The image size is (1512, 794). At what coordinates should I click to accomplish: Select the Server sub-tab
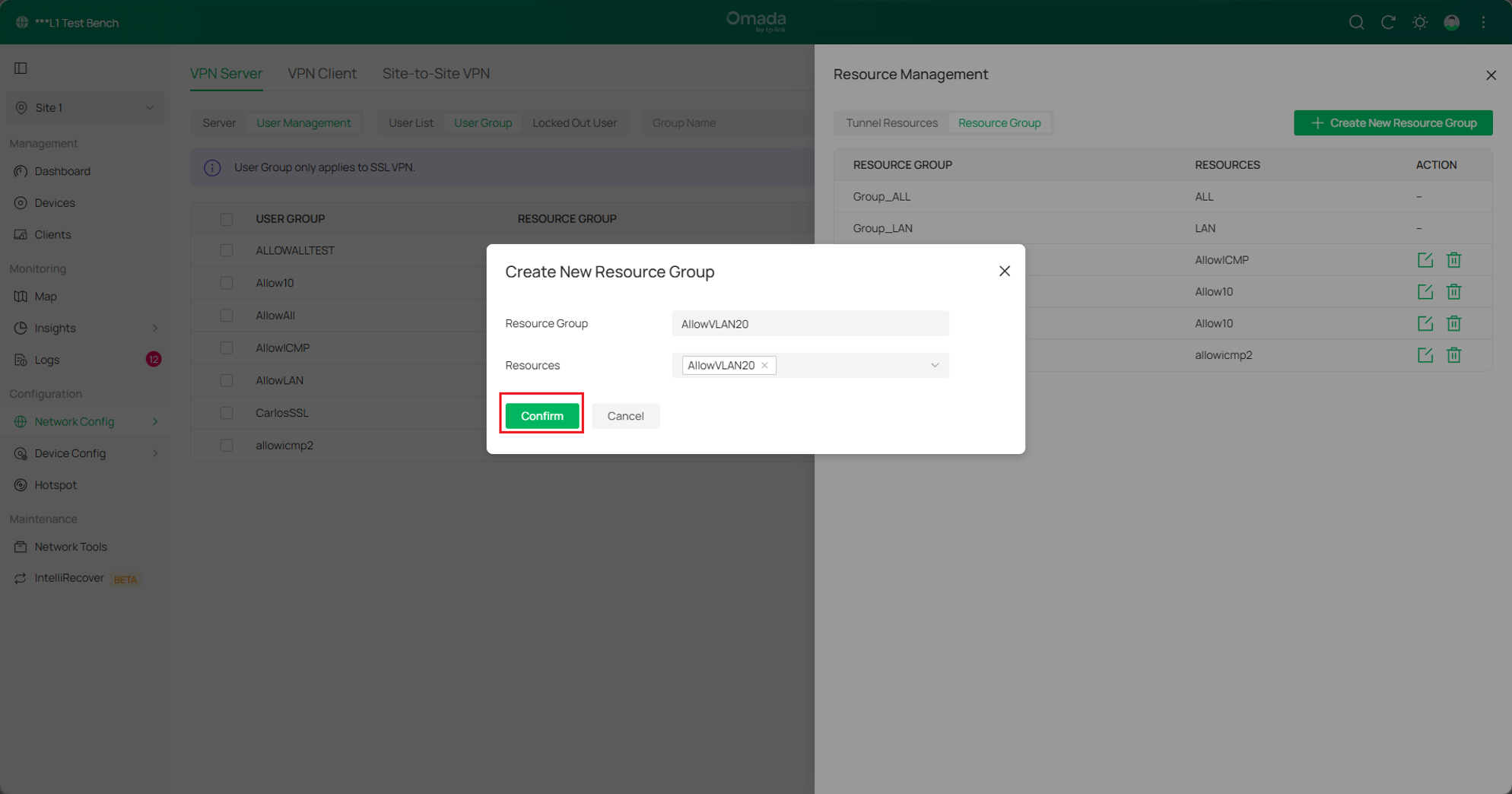click(219, 123)
